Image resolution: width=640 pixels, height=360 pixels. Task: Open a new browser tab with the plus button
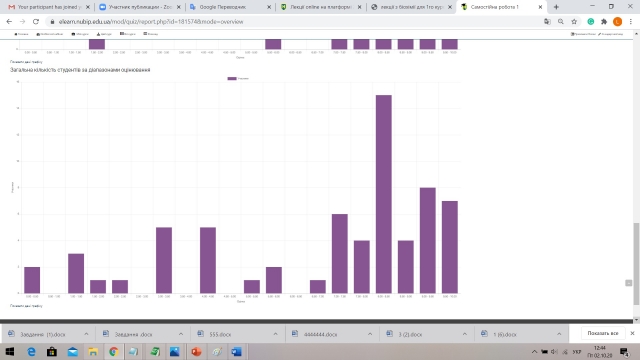pyautogui.click(x=556, y=7)
